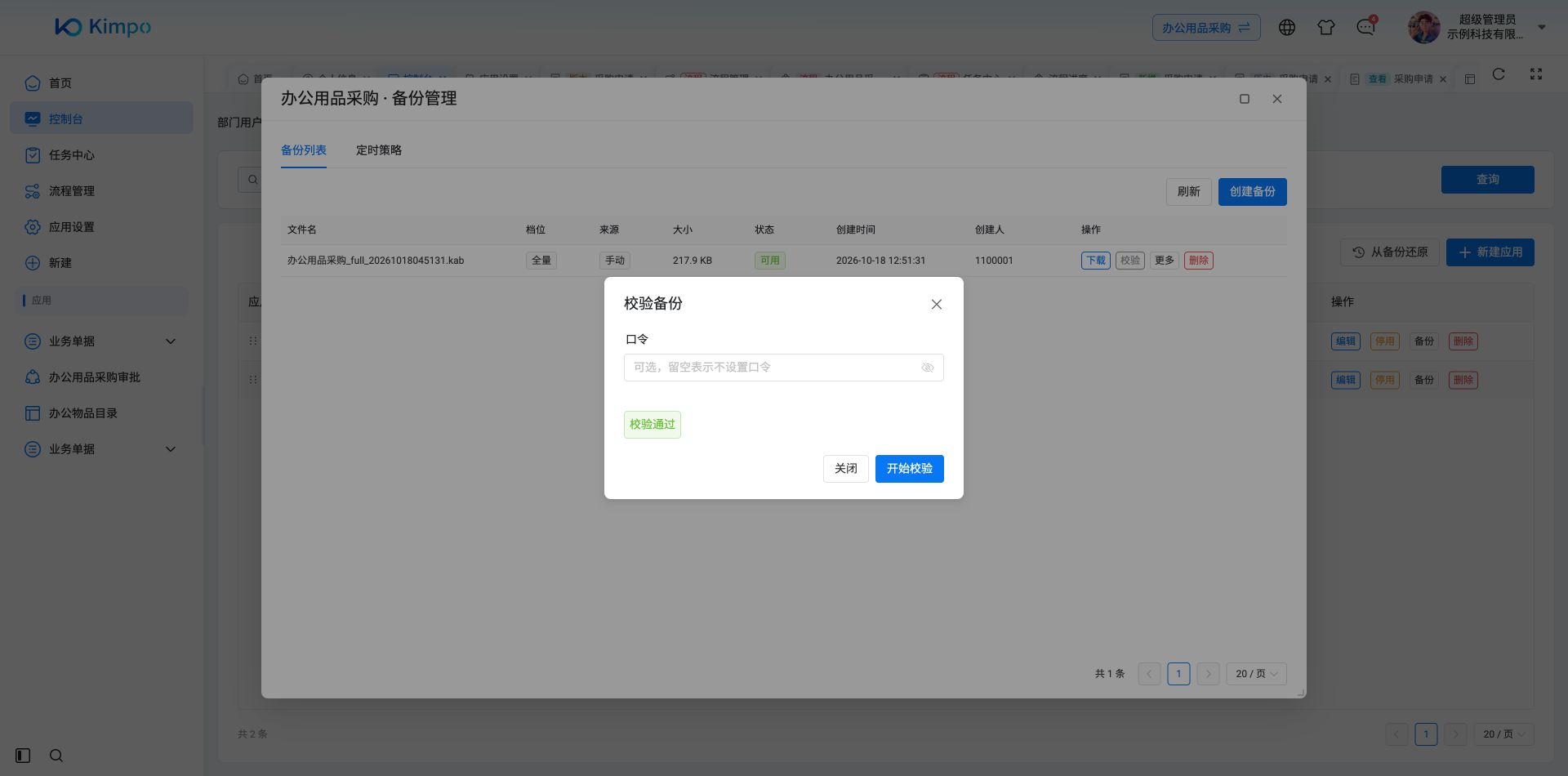
Task: Click the 217.9 KB size cell
Action: [693, 261]
